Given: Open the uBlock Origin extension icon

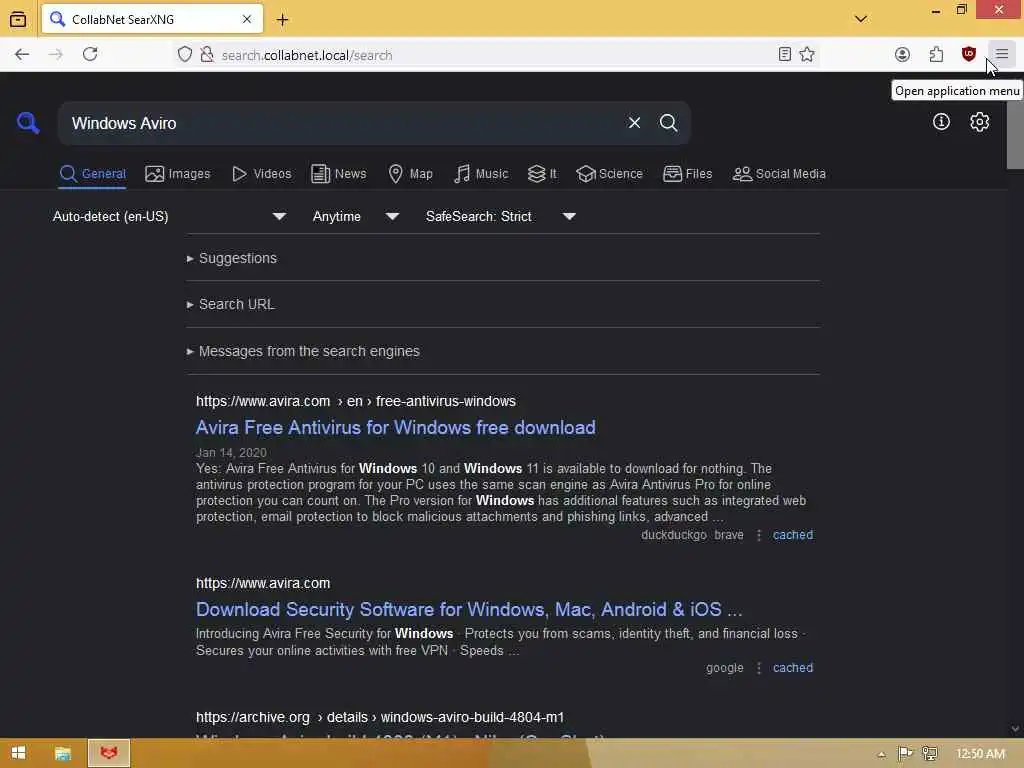Looking at the screenshot, I should click(x=968, y=54).
